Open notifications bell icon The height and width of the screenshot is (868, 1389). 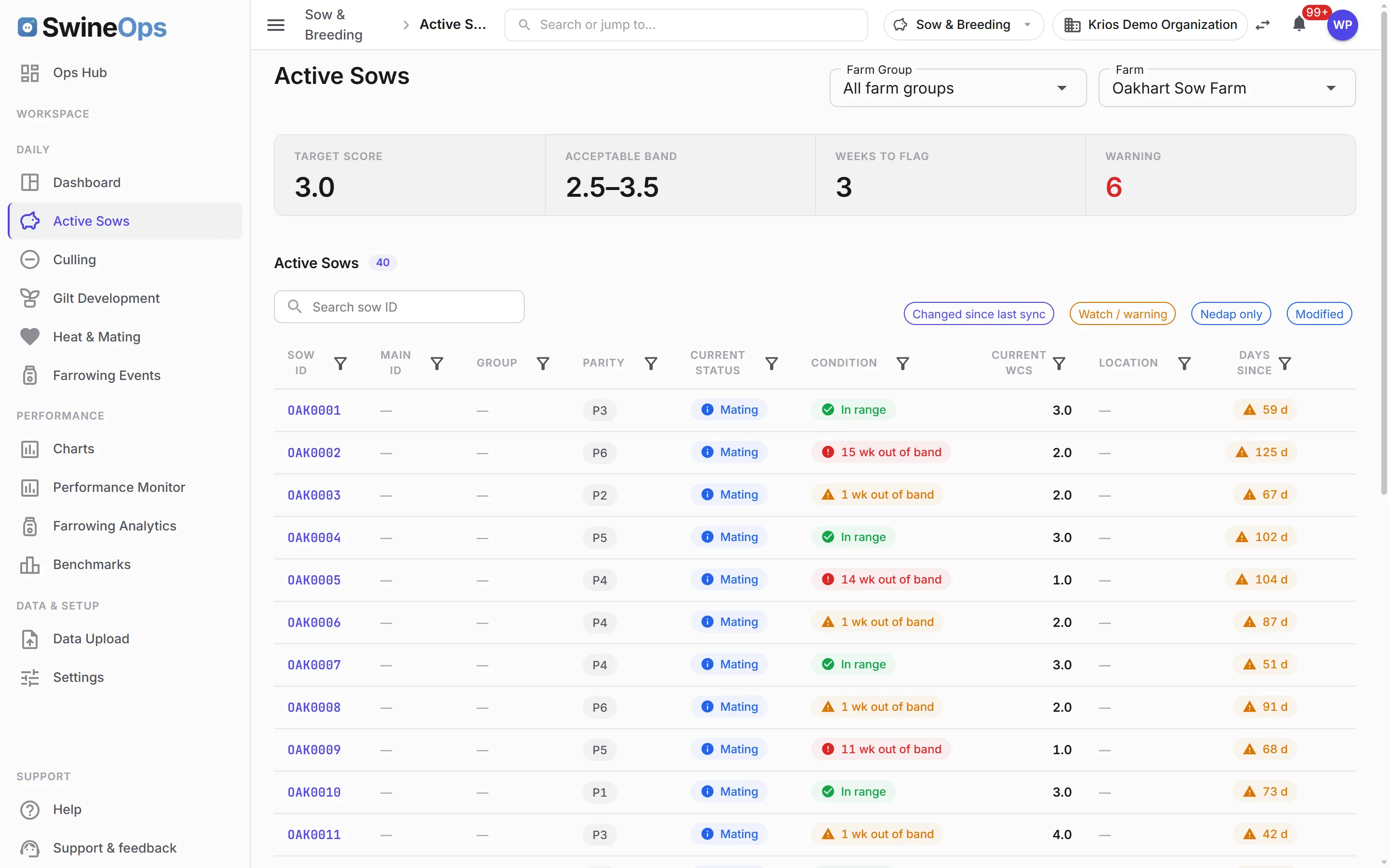pyautogui.click(x=1299, y=25)
